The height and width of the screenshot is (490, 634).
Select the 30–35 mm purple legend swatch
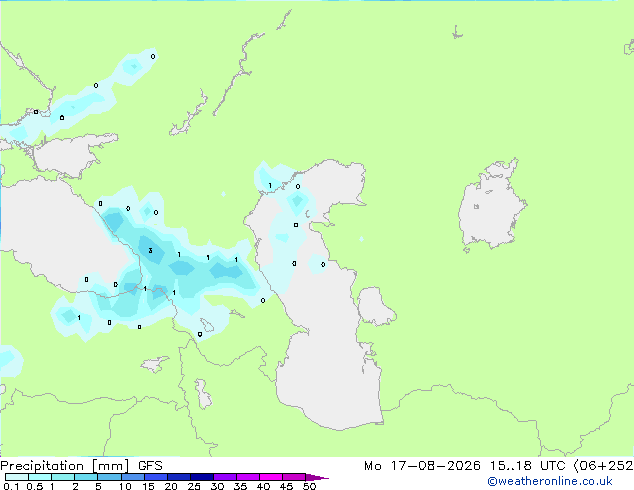point(224,477)
